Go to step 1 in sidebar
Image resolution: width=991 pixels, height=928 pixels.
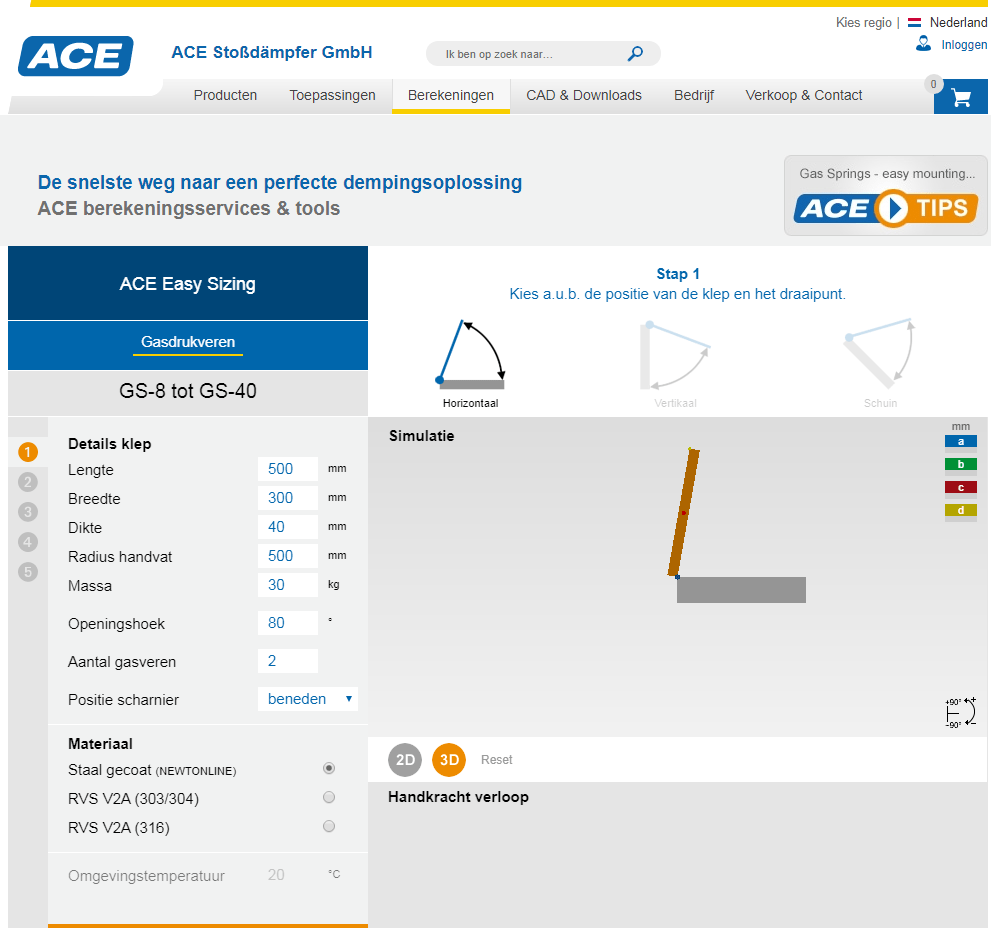(x=28, y=452)
